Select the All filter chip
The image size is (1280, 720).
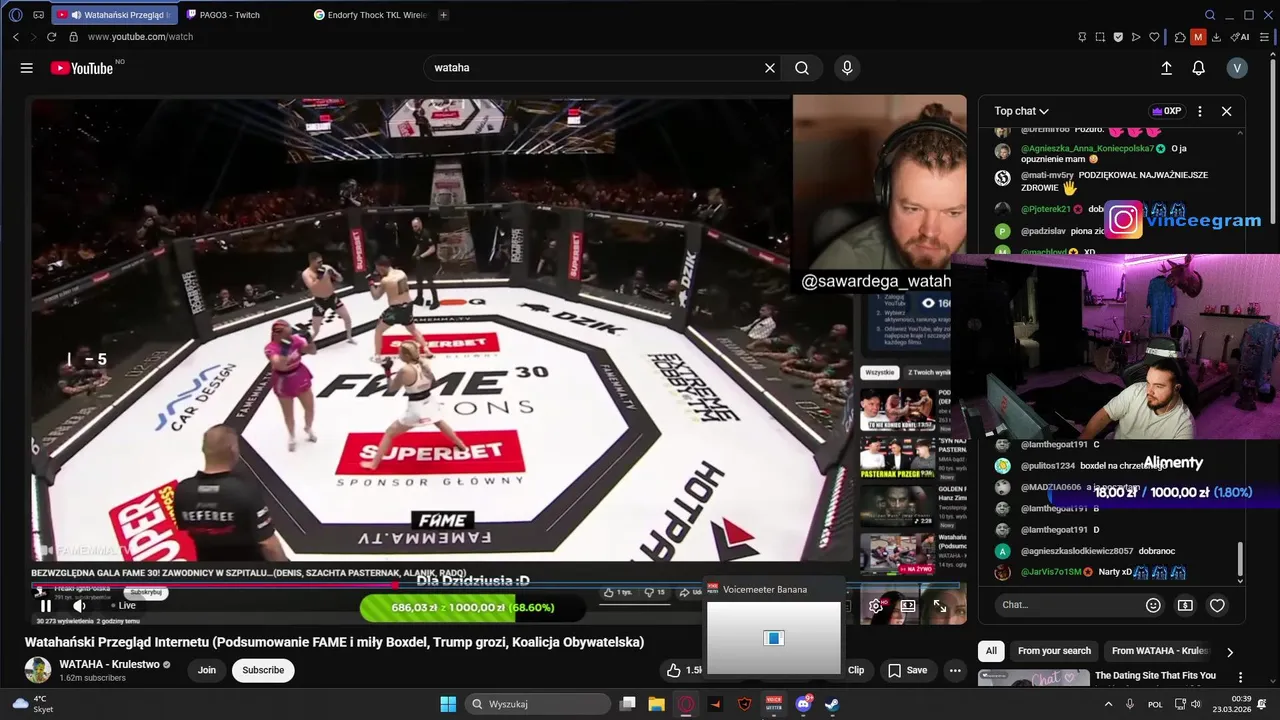(x=991, y=651)
